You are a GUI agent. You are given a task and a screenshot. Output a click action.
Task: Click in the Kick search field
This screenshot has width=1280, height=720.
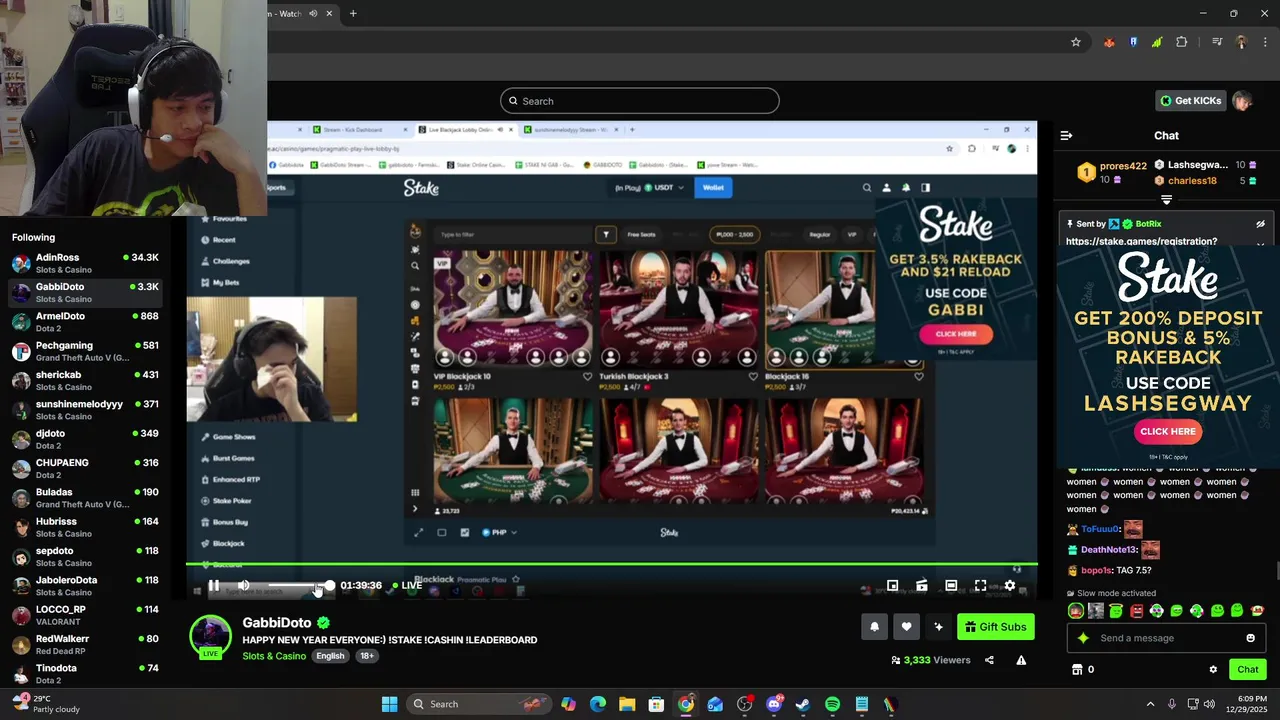[639, 101]
